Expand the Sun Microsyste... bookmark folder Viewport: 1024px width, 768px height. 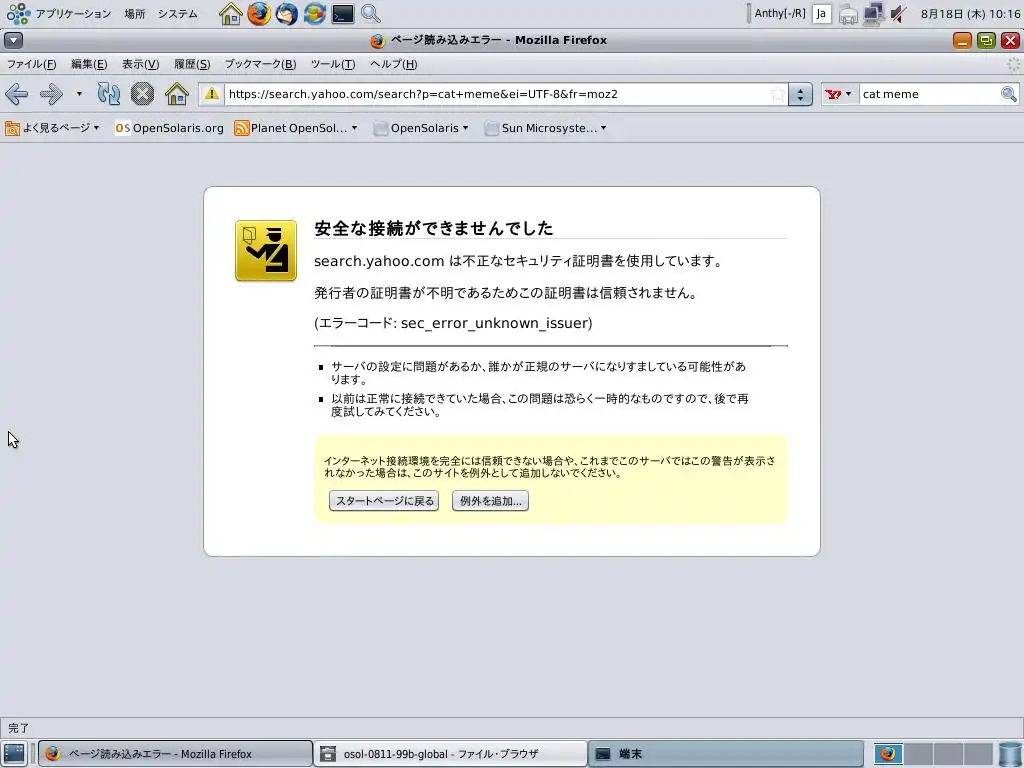547,128
